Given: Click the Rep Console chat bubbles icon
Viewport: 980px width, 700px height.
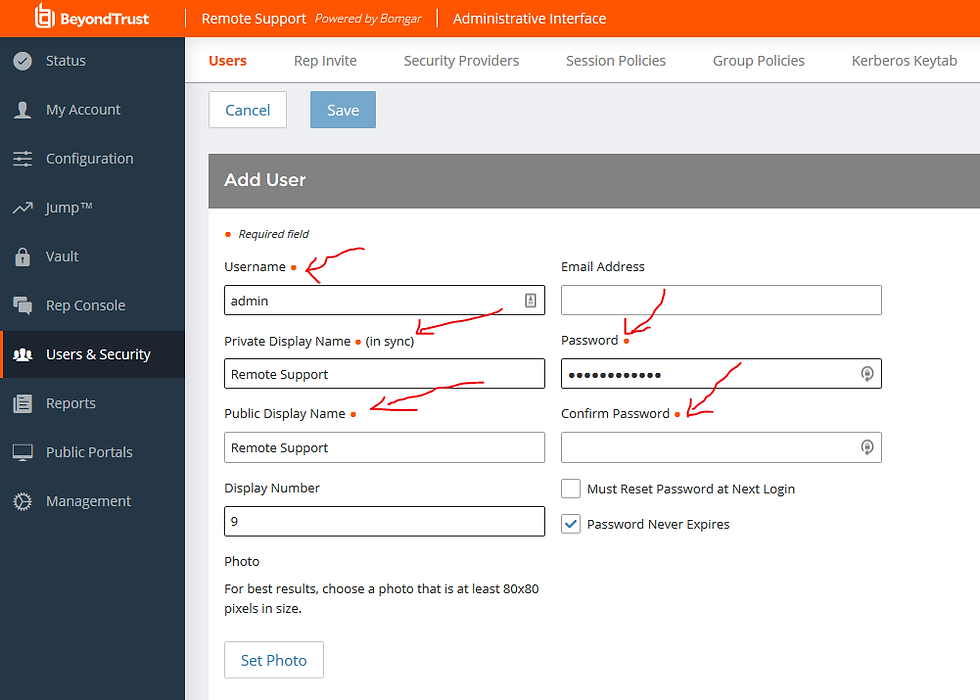Looking at the screenshot, I should coord(22,305).
